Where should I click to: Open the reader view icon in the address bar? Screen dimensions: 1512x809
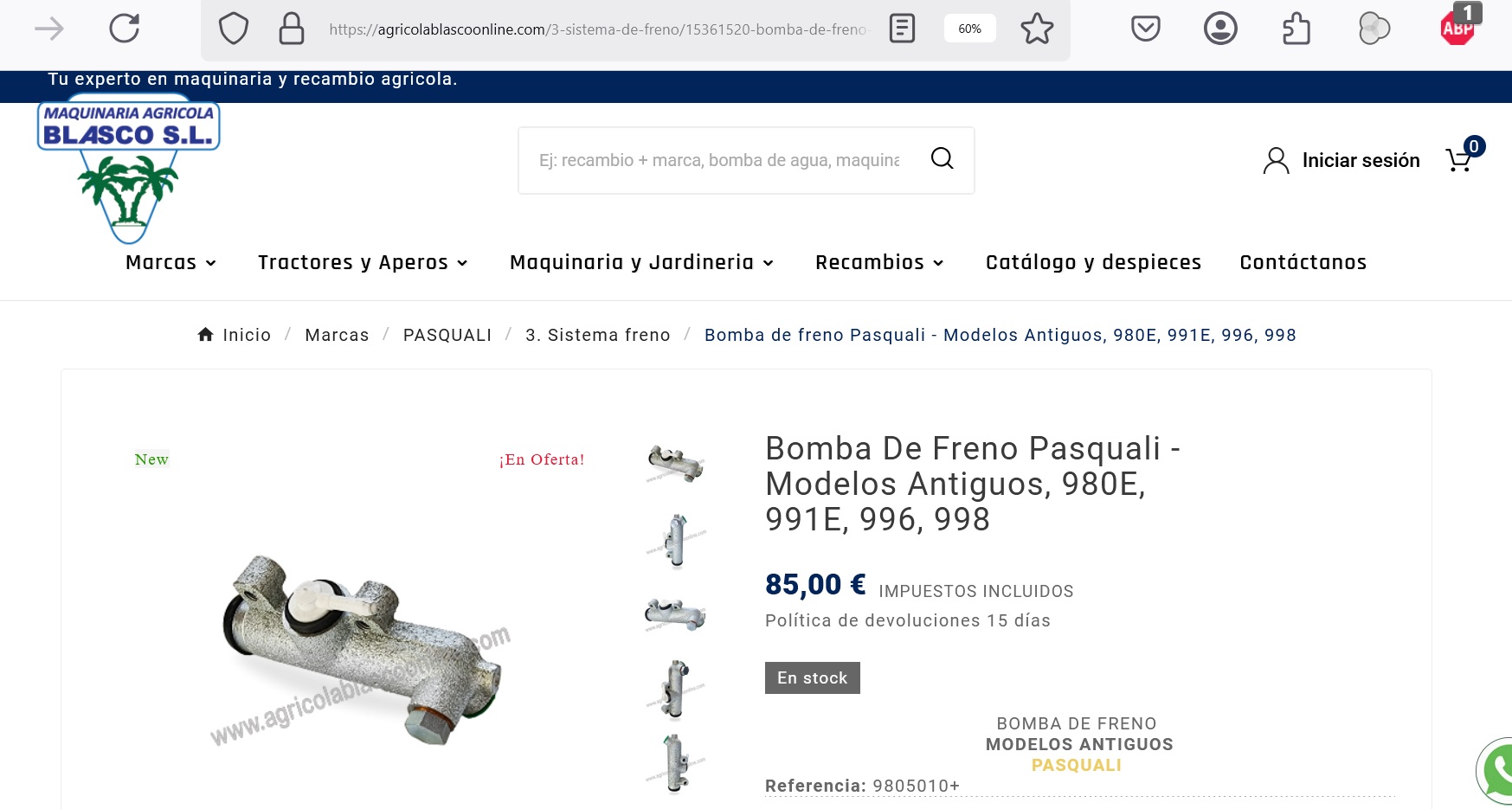point(902,29)
